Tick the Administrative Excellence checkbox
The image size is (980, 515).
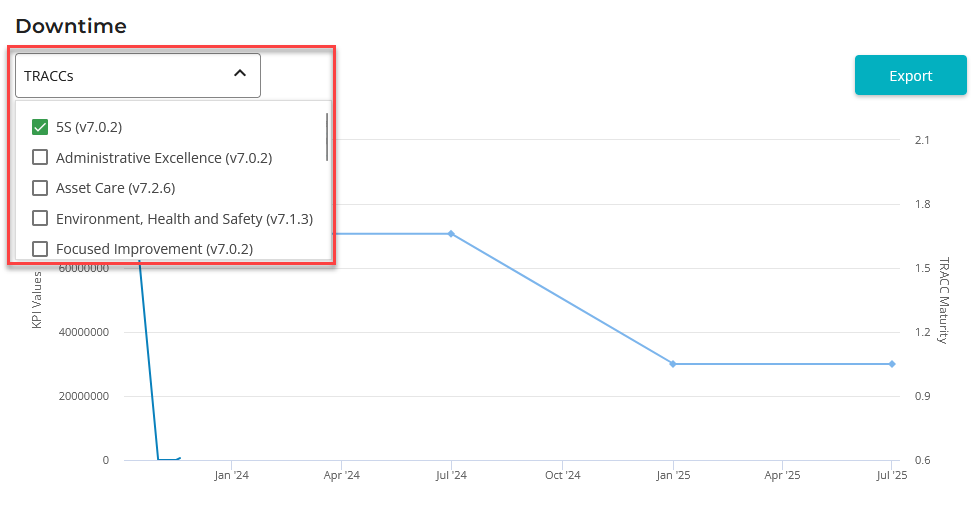coord(40,157)
